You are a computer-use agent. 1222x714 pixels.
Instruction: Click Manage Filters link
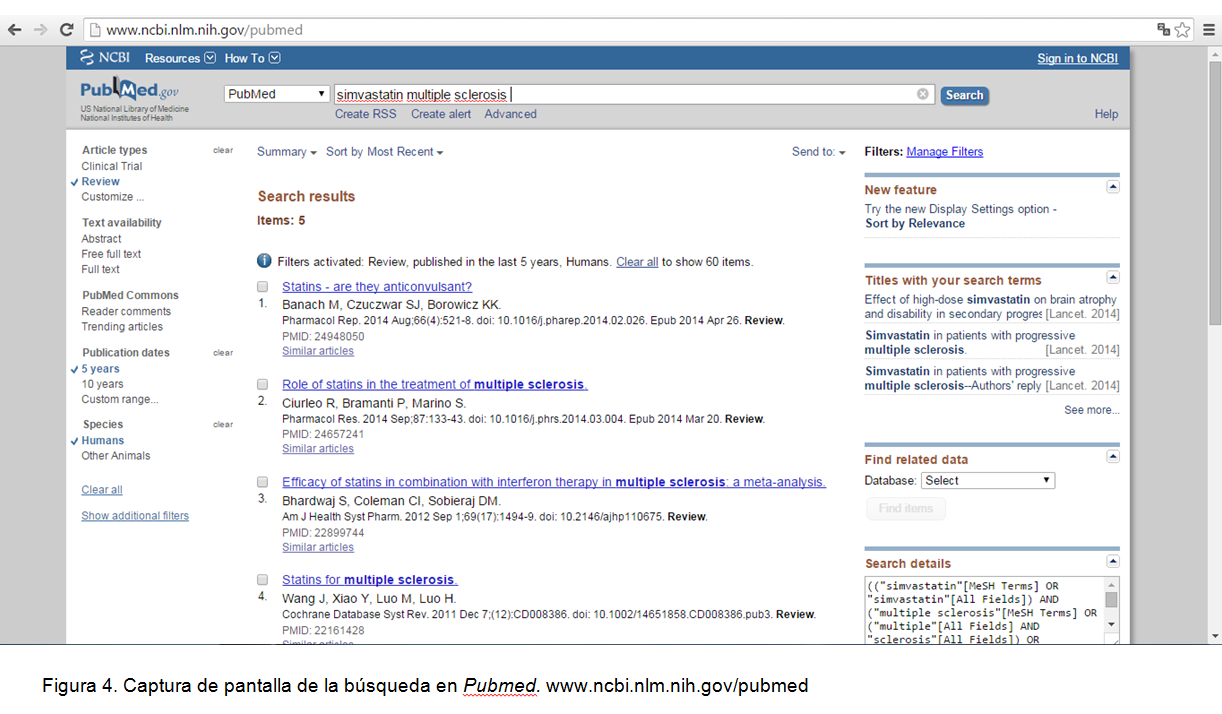944,152
